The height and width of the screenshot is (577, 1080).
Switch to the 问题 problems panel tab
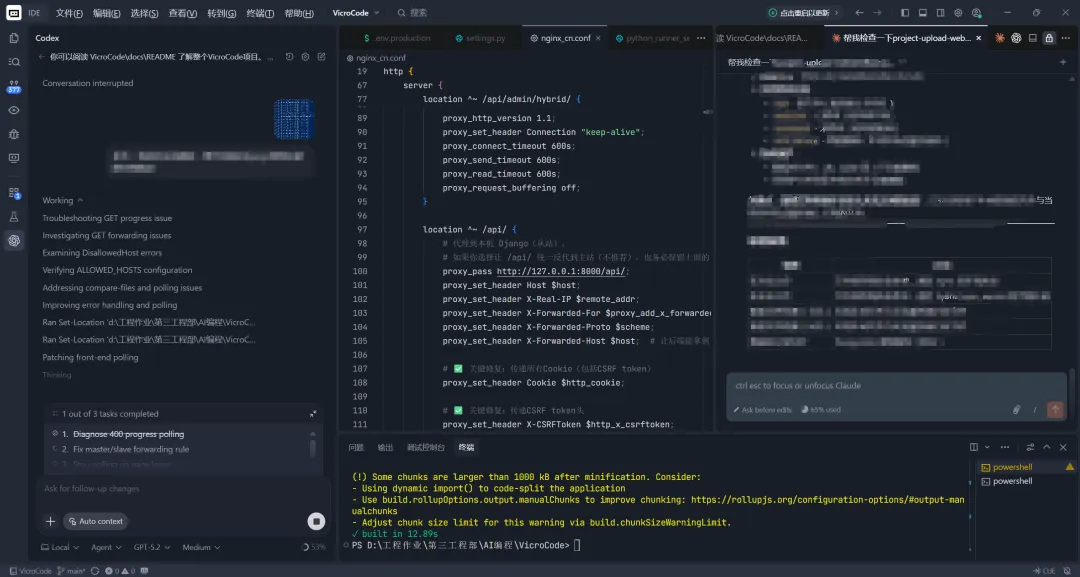point(356,448)
